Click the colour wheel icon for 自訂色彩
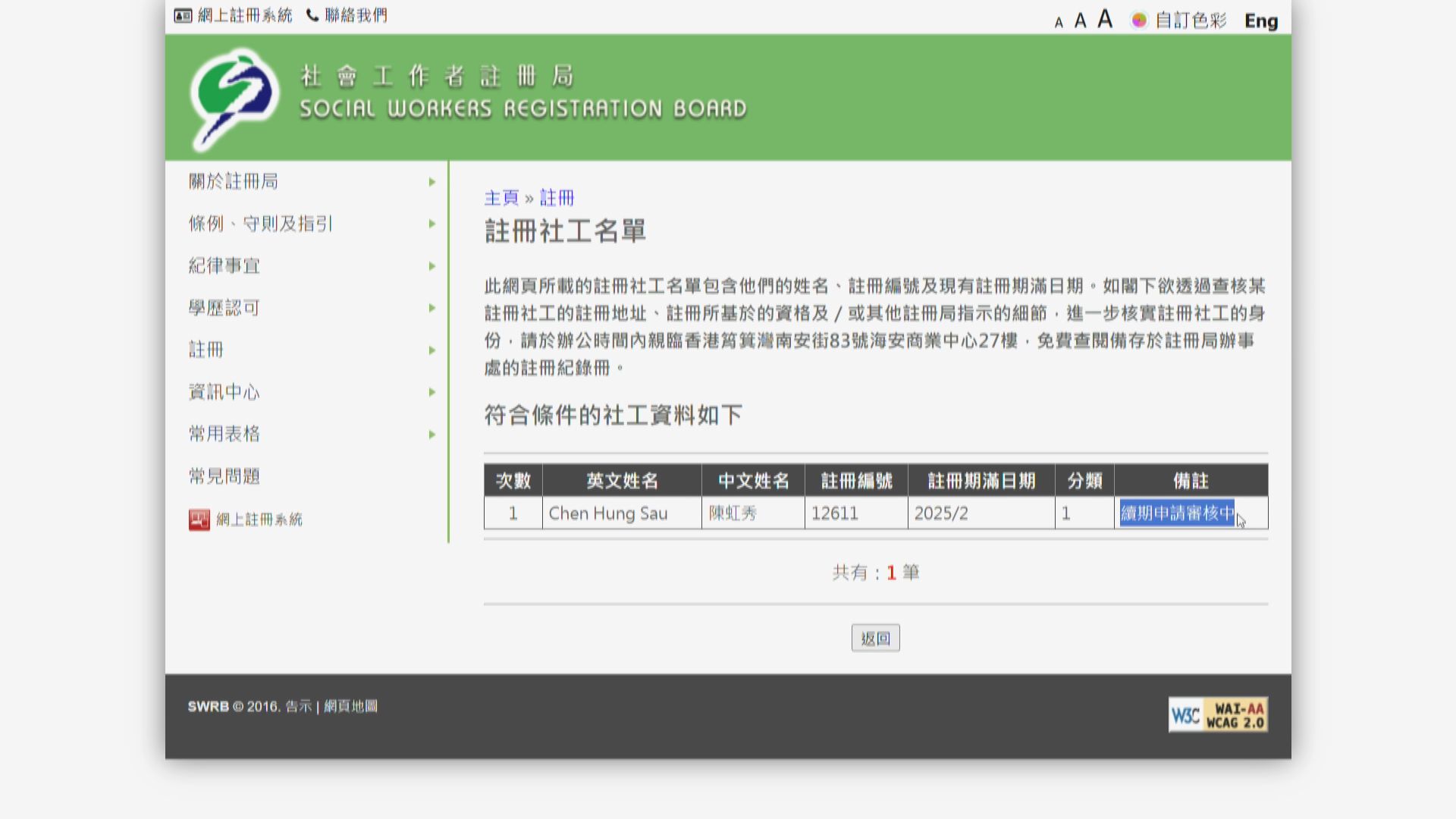 pyautogui.click(x=1139, y=20)
